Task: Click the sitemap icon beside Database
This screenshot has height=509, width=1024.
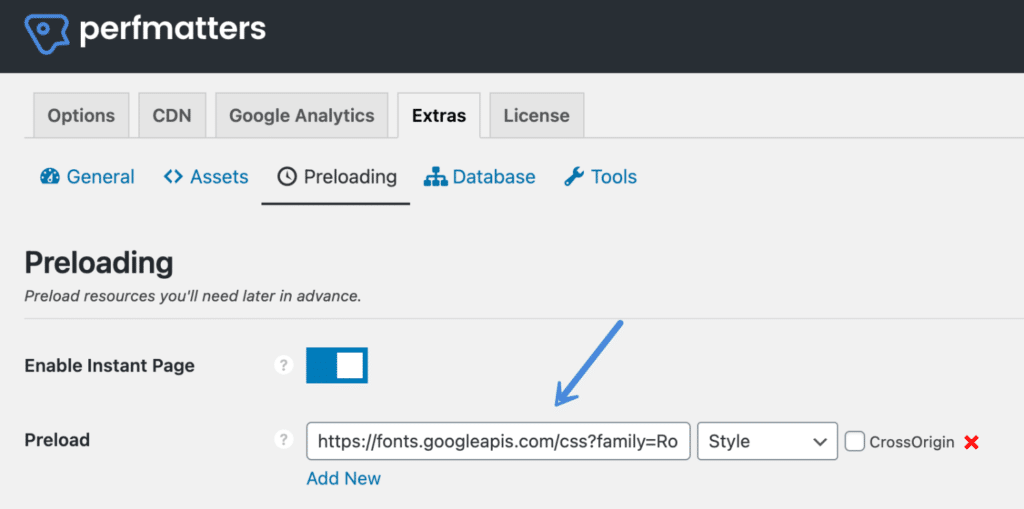Action: 435,177
